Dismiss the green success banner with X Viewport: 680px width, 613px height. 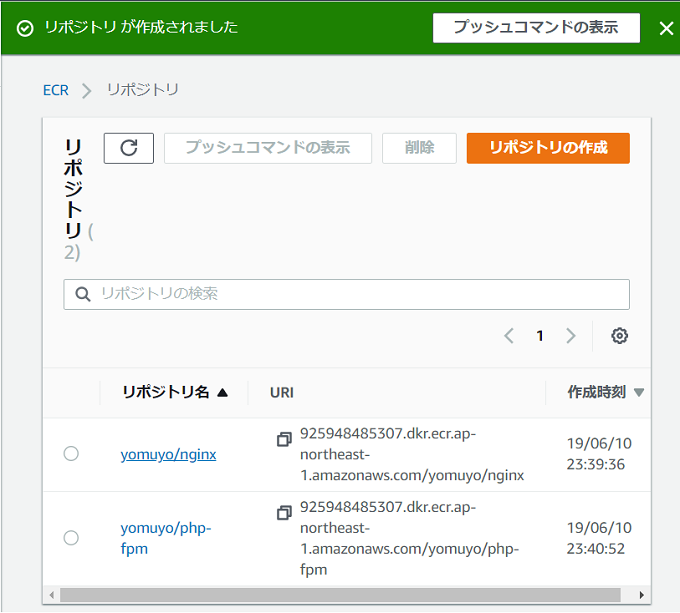coord(666,29)
